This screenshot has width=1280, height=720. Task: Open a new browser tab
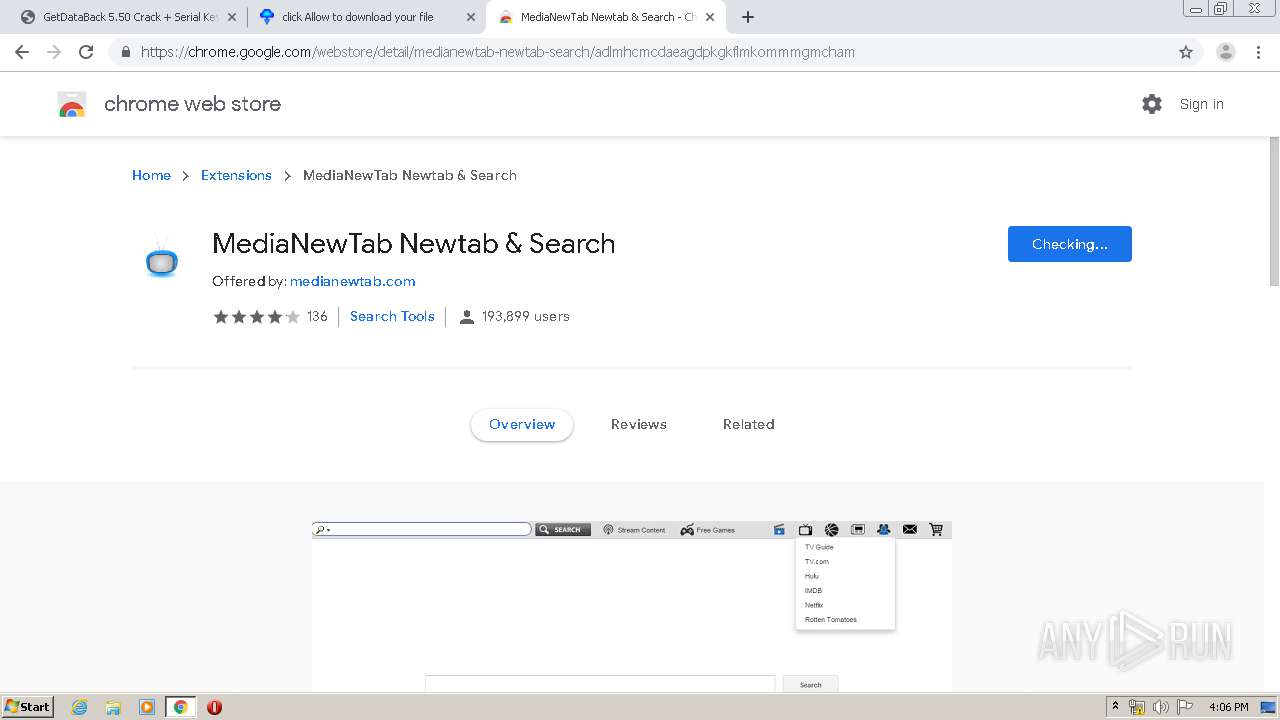coord(748,17)
